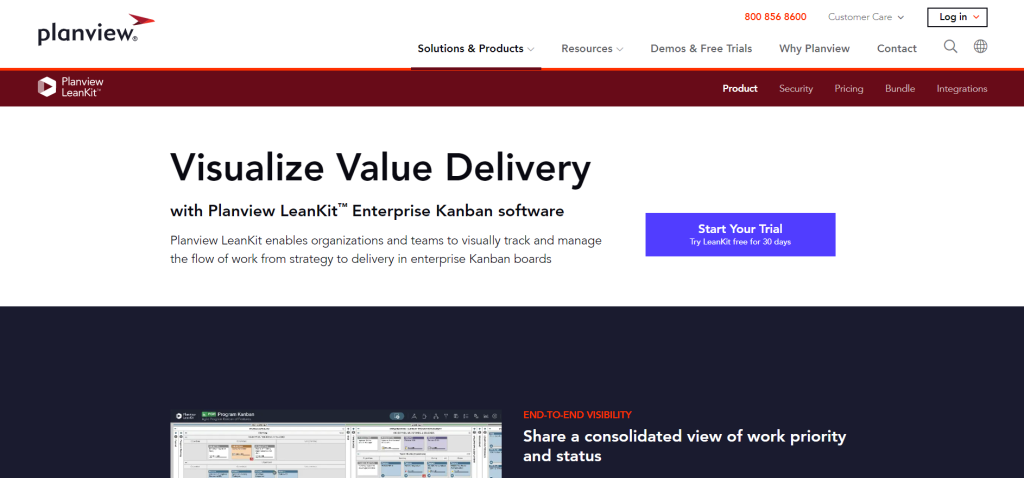Viewport: 1024px width, 478px height.
Task: Open the Integrations tab
Action: [x=962, y=89]
